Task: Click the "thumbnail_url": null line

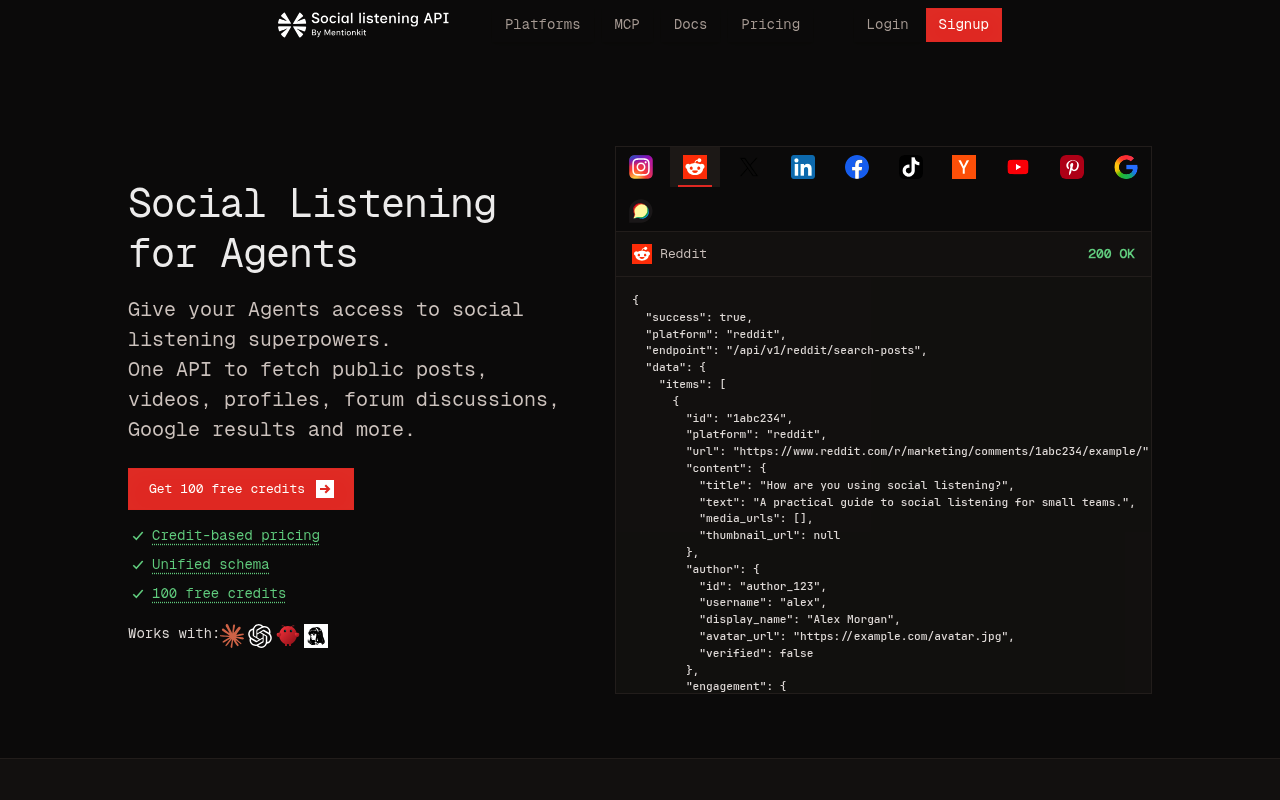Action: (x=770, y=535)
